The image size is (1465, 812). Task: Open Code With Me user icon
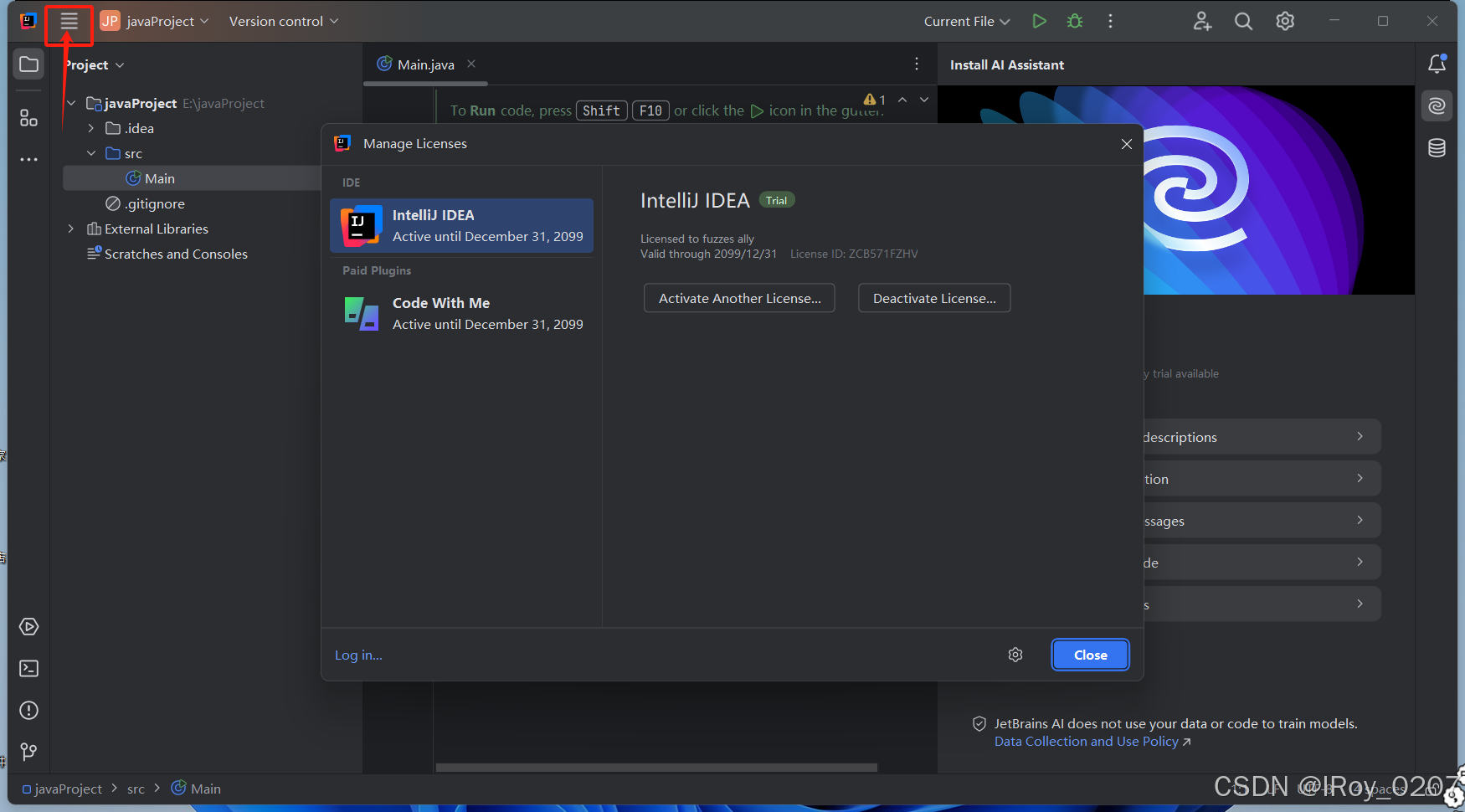tap(1202, 21)
